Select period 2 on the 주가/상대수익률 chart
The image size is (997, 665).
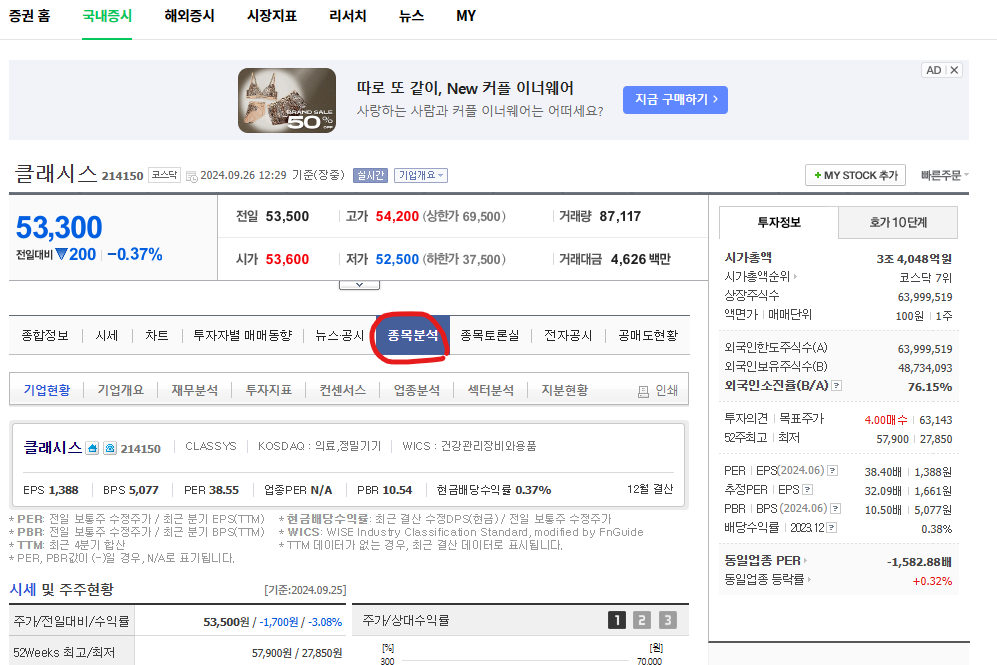coord(642,620)
